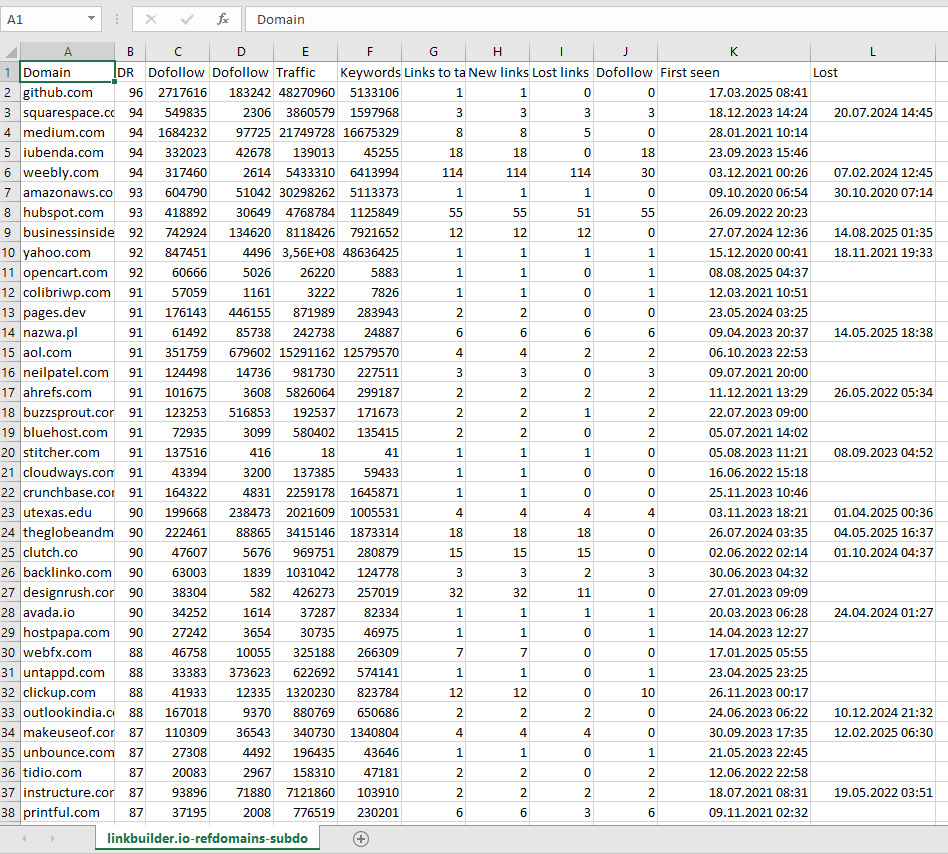Select column F header
This screenshot has height=854, width=948.
point(369,51)
